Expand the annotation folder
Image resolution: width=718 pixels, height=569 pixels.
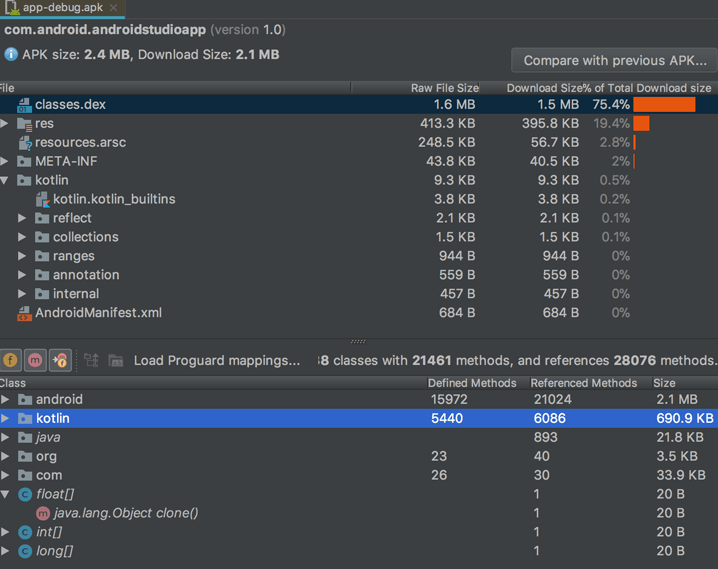pos(22,275)
